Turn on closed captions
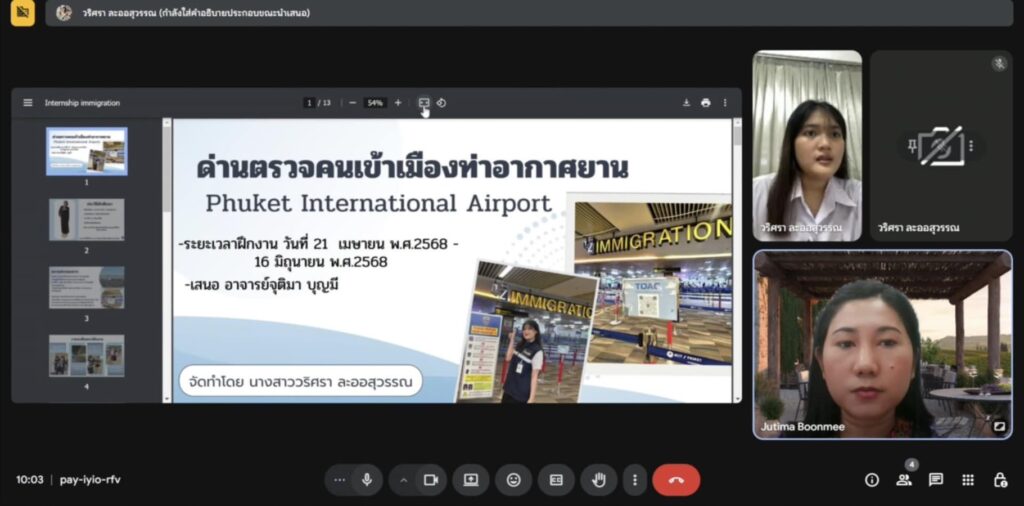This screenshot has width=1024, height=506. 556,480
